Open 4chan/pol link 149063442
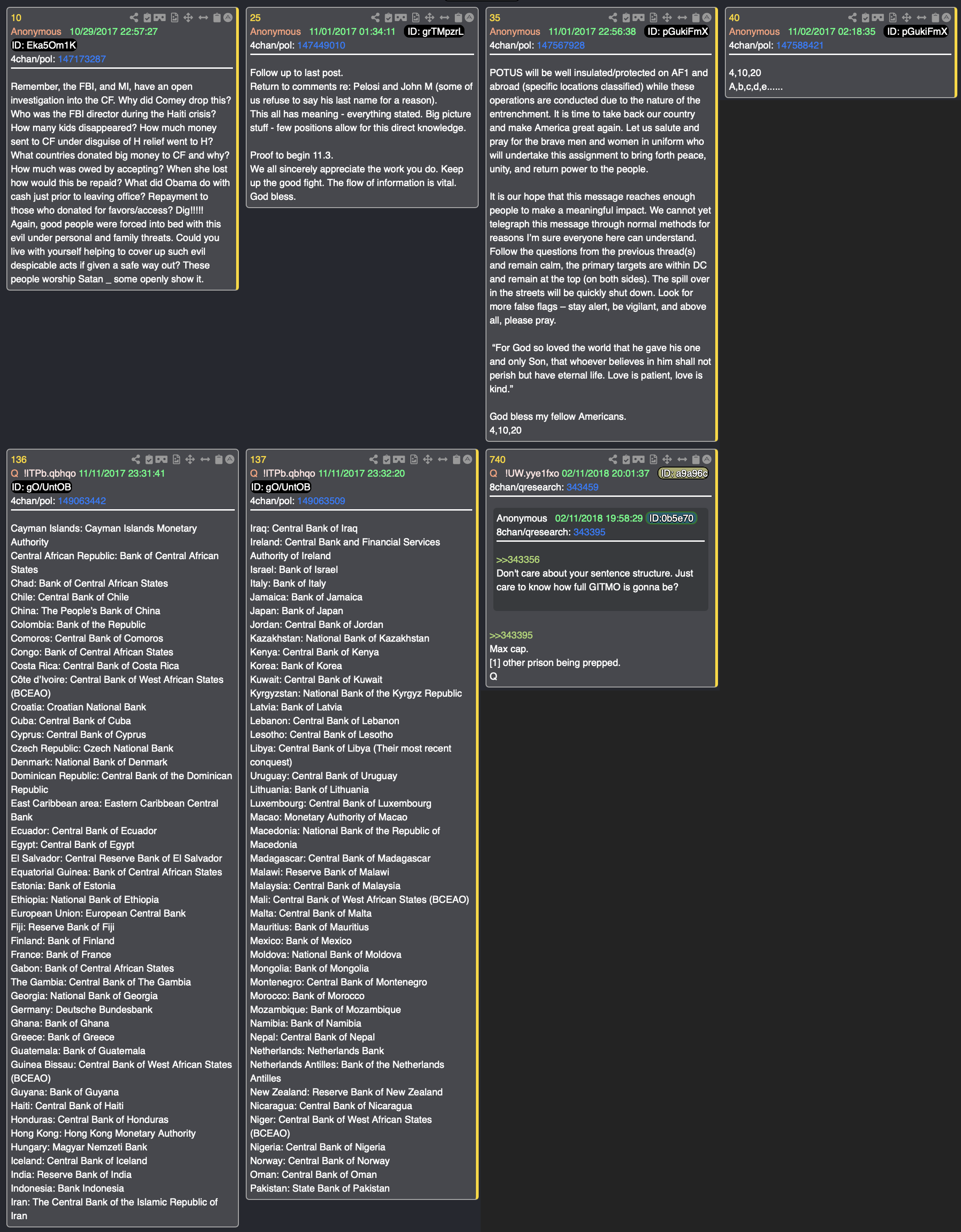The image size is (961, 1232). (82, 501)
